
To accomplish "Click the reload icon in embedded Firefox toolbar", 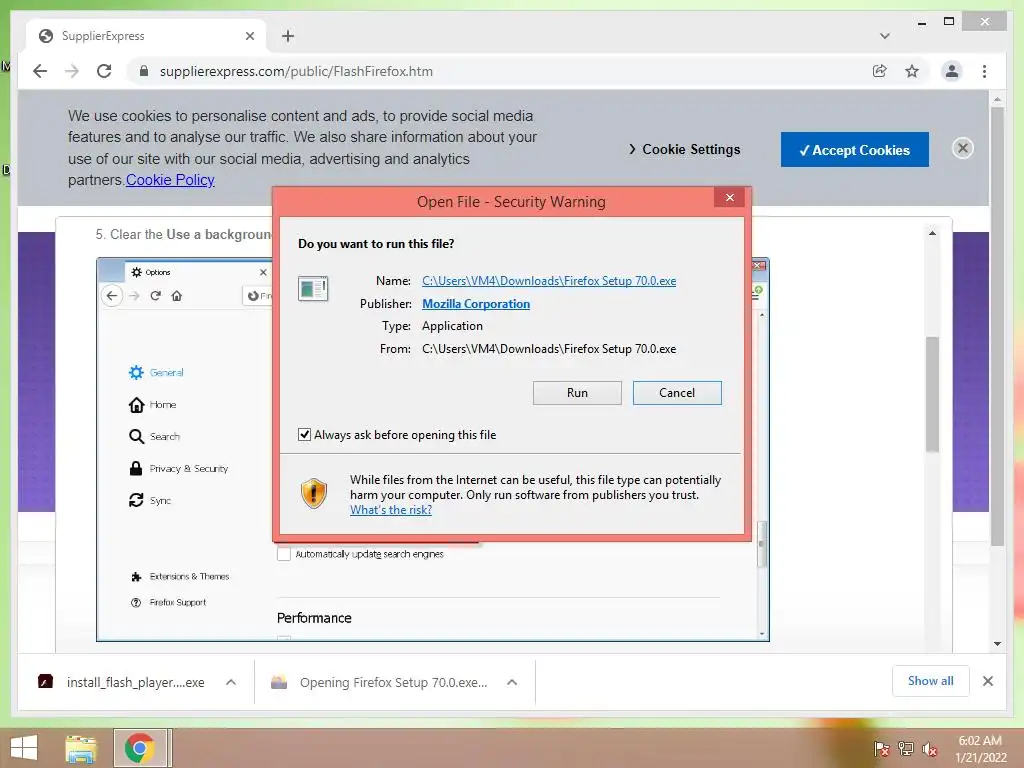I will (155, 296).
